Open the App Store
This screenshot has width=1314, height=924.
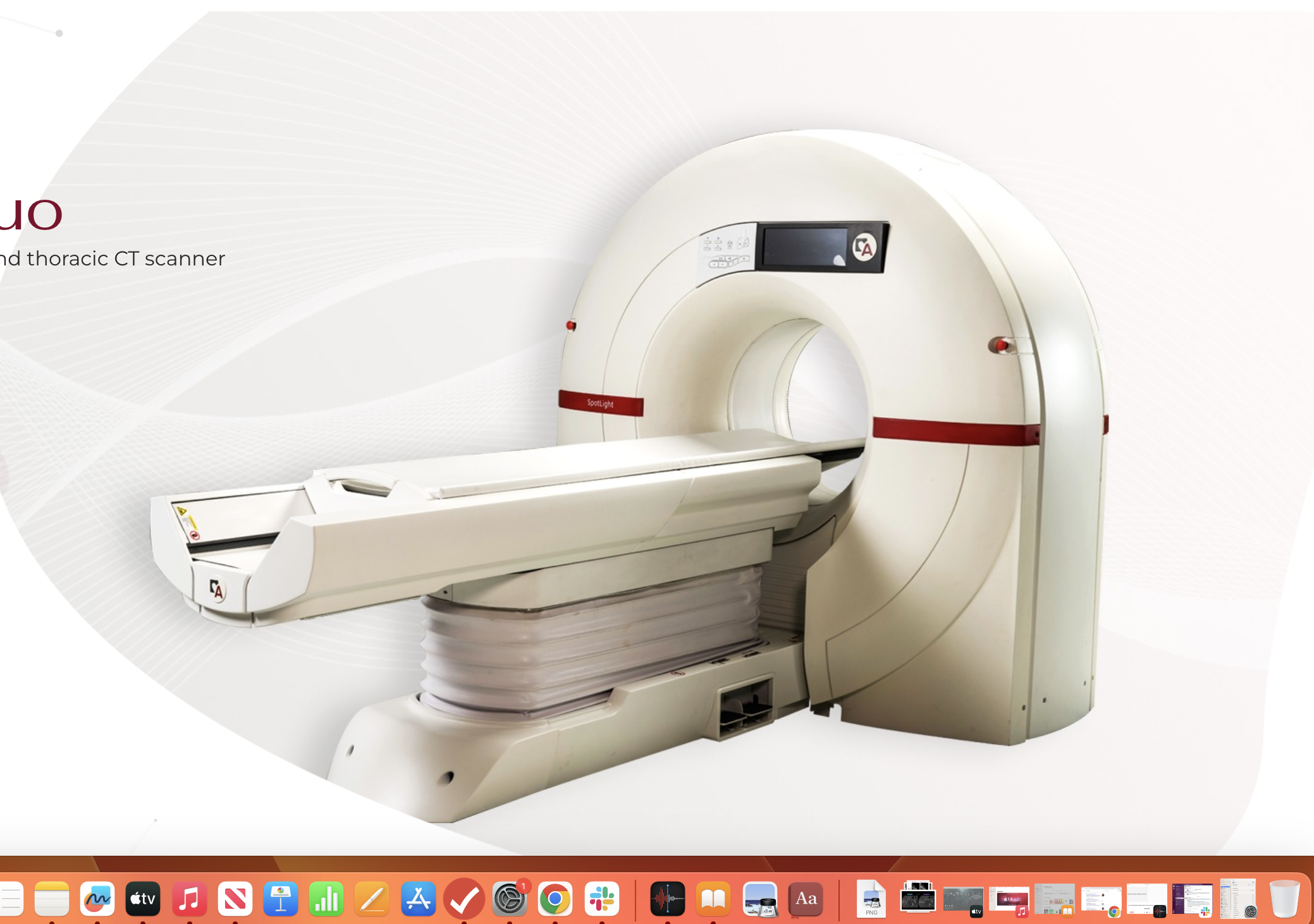[x=418, y=899]
